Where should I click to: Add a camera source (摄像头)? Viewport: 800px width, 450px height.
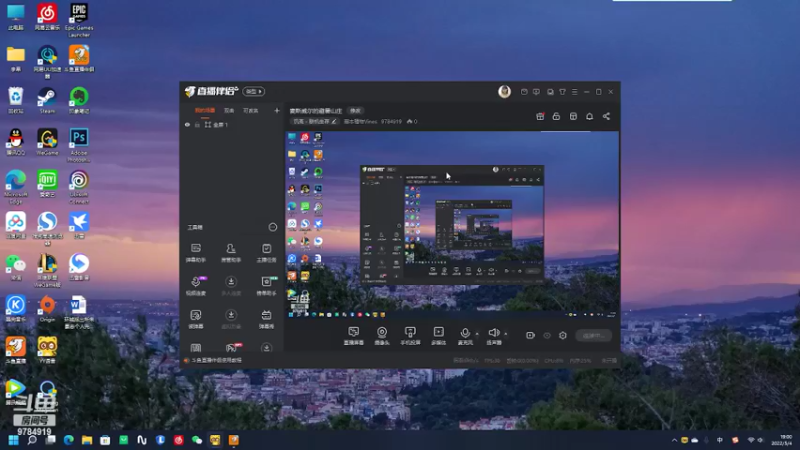[x=382, y=336]
